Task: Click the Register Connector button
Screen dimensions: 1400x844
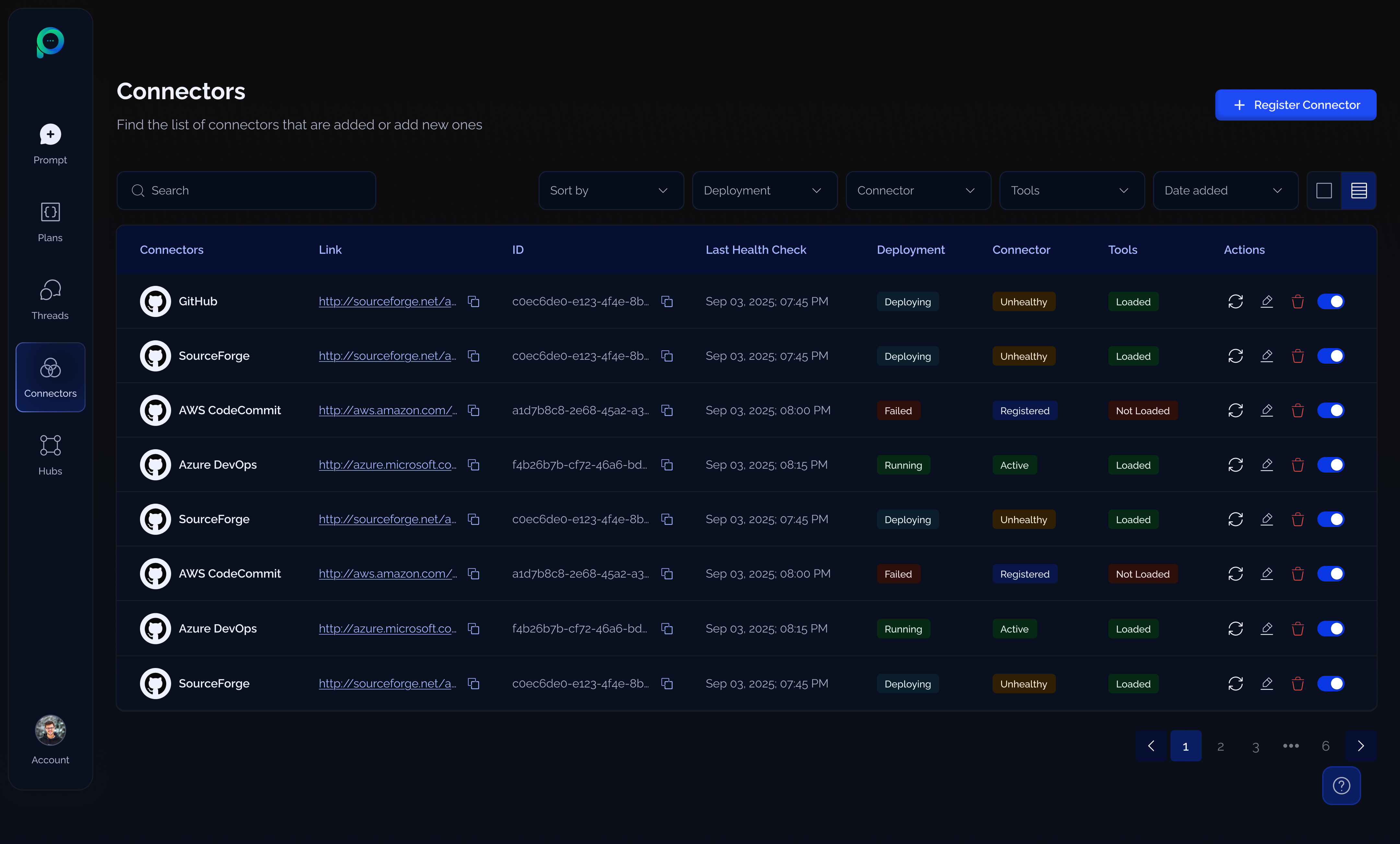Action: click(1295, 105)
